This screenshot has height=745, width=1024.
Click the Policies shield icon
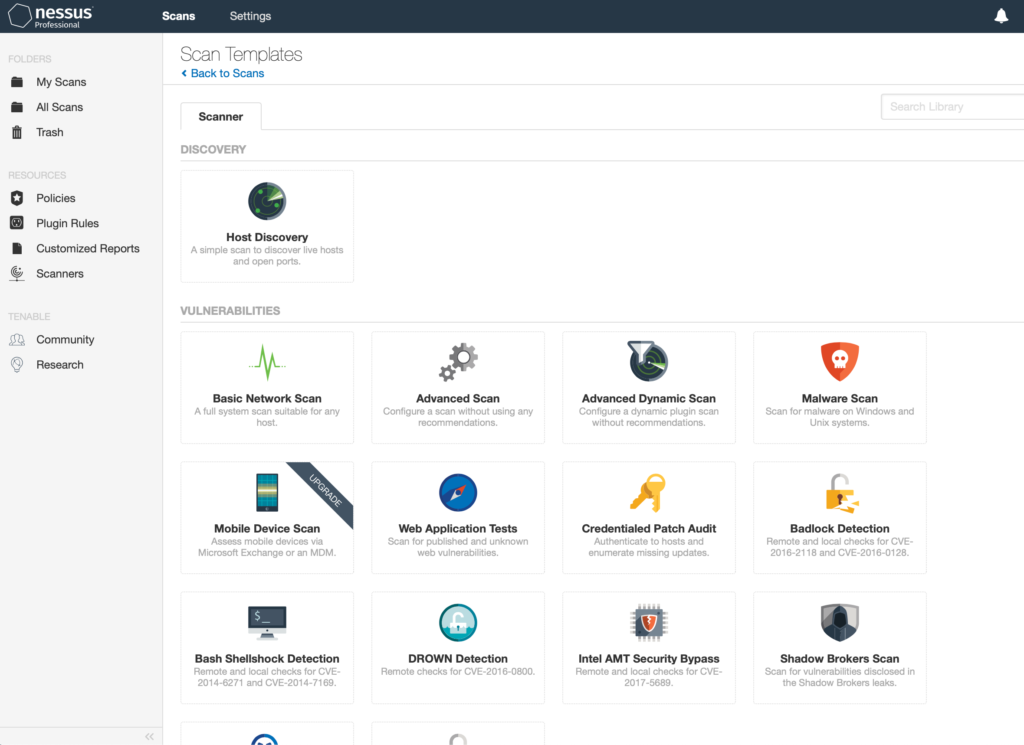tap(17, 198)
